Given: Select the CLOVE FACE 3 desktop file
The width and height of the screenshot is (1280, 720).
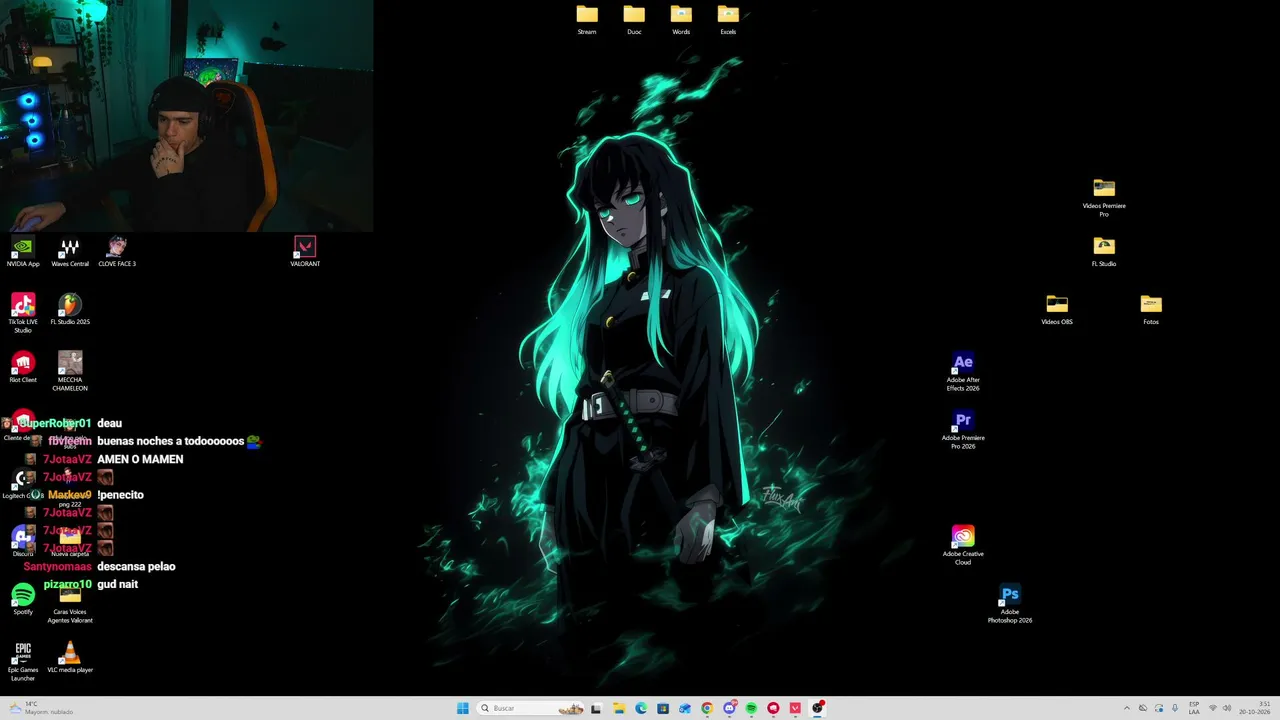Looking at the screenshot, I should pos(117,251).
